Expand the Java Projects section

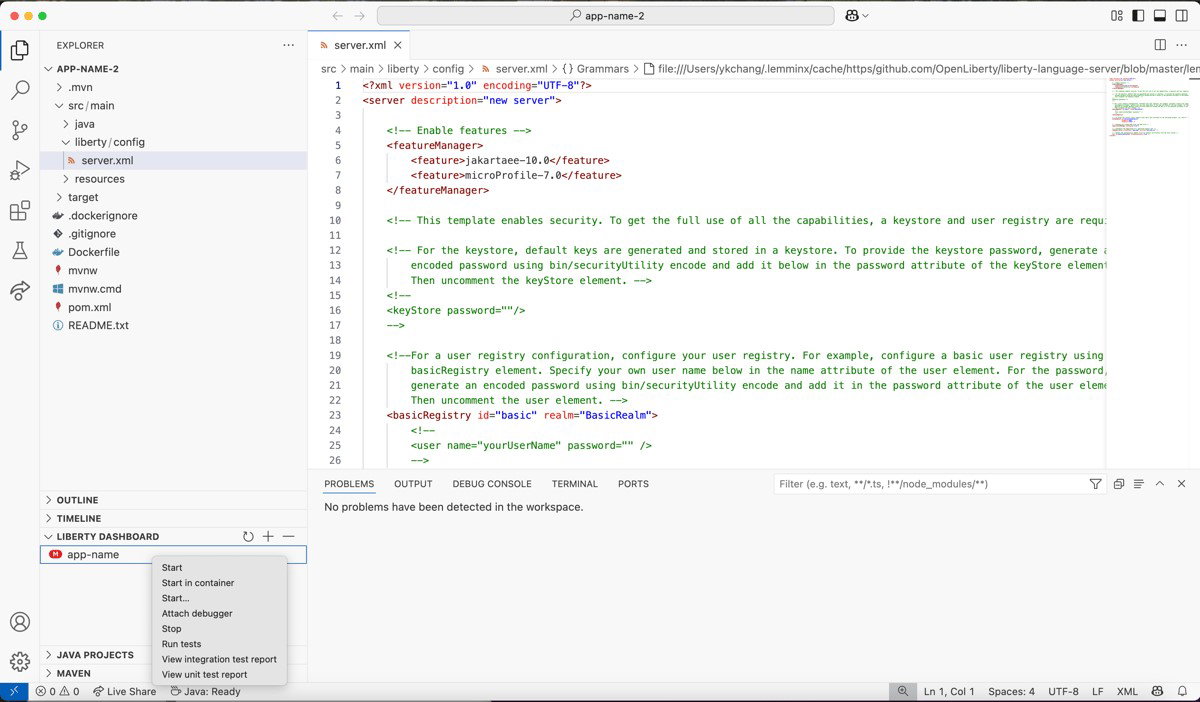[174, 655]
